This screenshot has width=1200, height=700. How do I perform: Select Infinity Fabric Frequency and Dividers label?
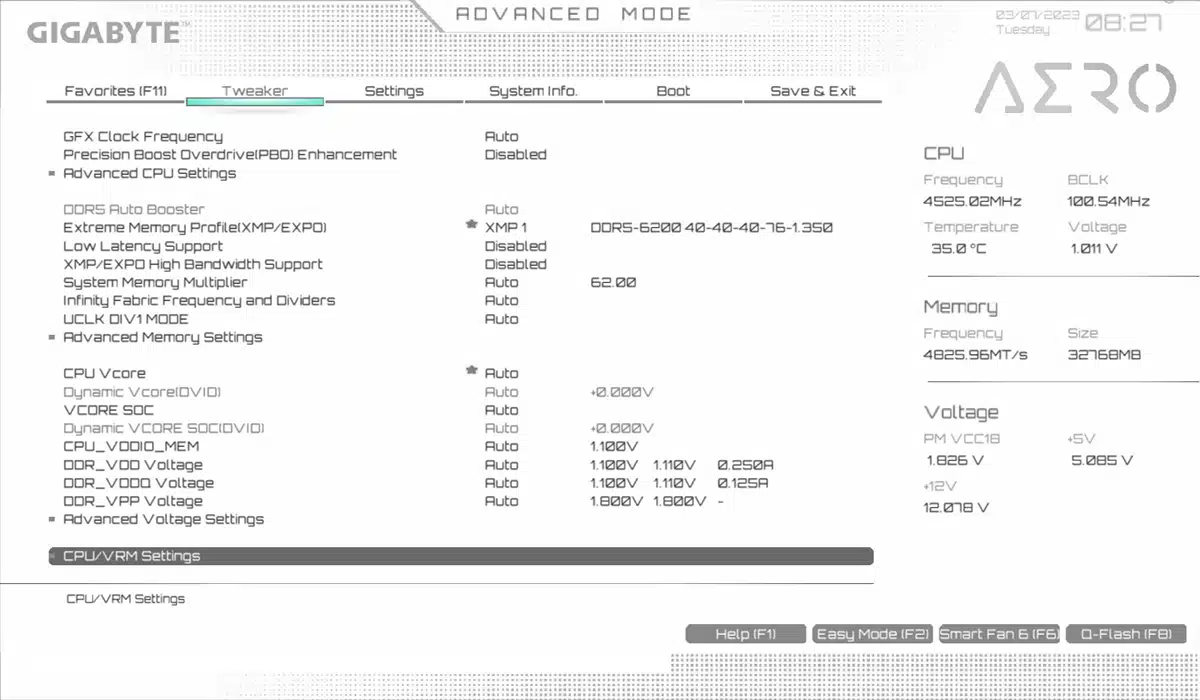tap(199, 300)
